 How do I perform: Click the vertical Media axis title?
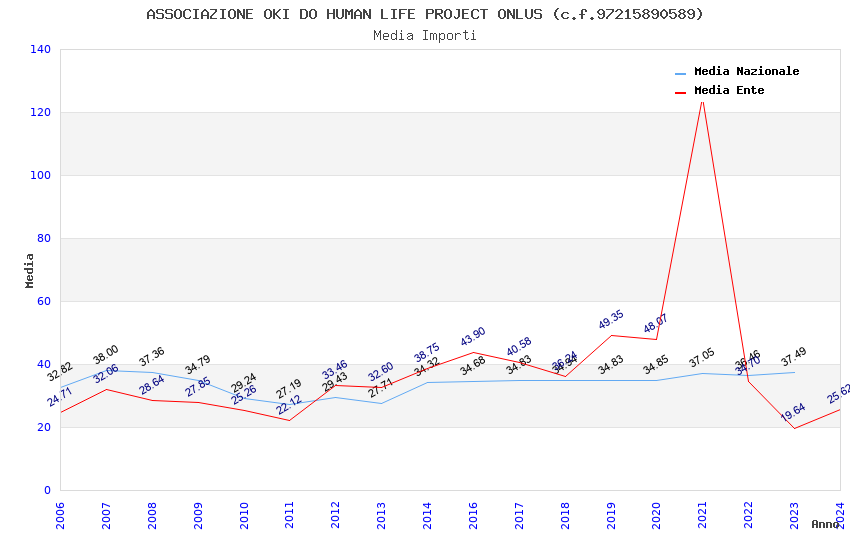29,270
